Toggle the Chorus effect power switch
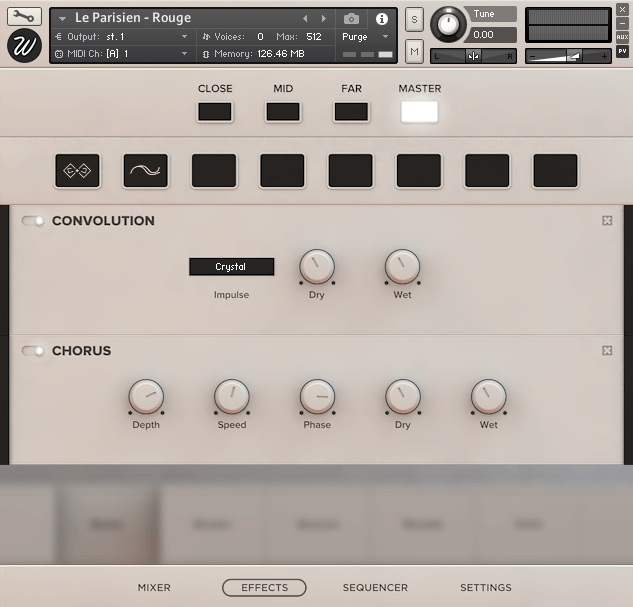The image size is (633, 607). click(34, 351)
